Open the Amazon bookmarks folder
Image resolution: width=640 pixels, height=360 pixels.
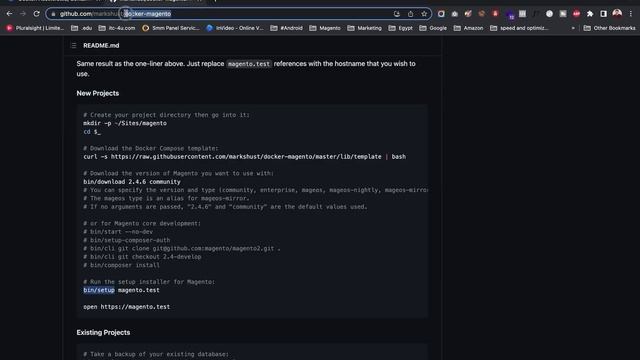pos(468,28)
